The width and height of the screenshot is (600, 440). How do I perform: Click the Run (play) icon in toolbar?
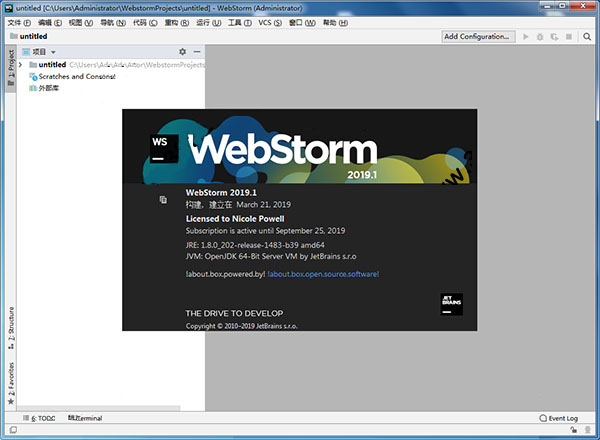point(526,37)
